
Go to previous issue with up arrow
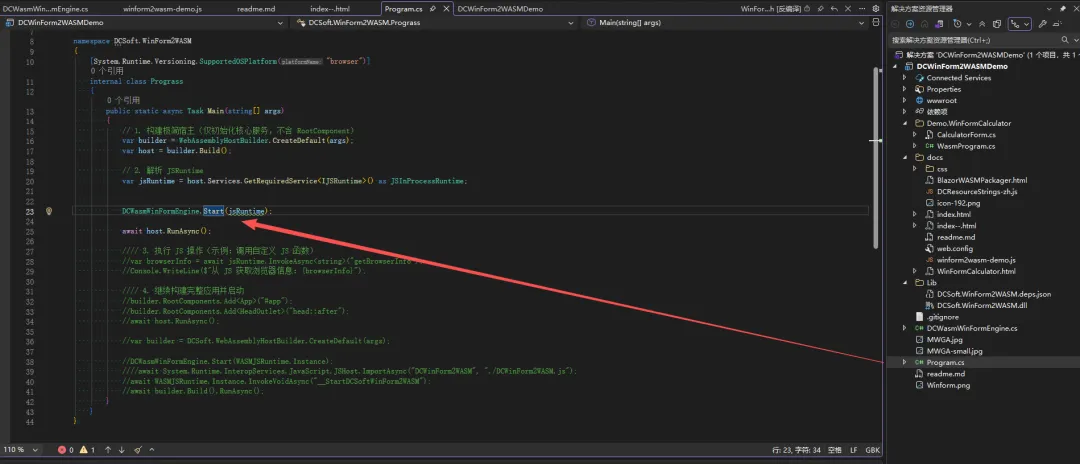(108, 450)
